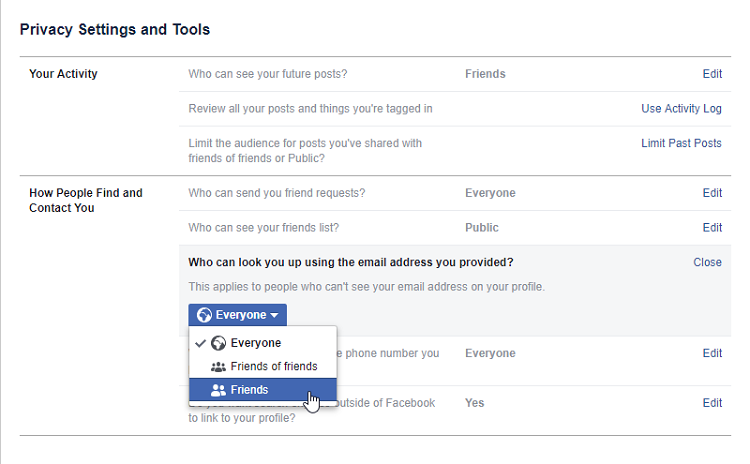Select Friends option in dropdown menu
The image size is (750, 464).
click(x=263, y=390)
